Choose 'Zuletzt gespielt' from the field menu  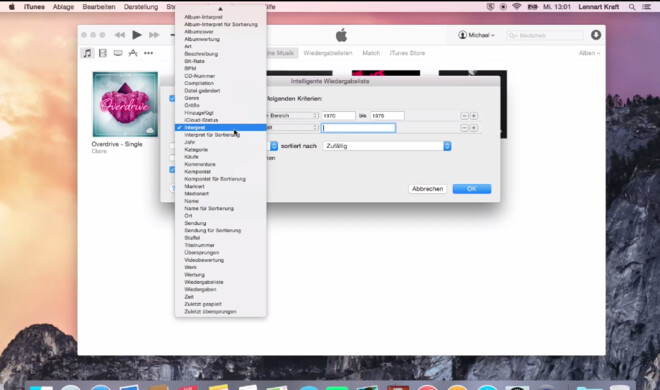click(221, 304)
